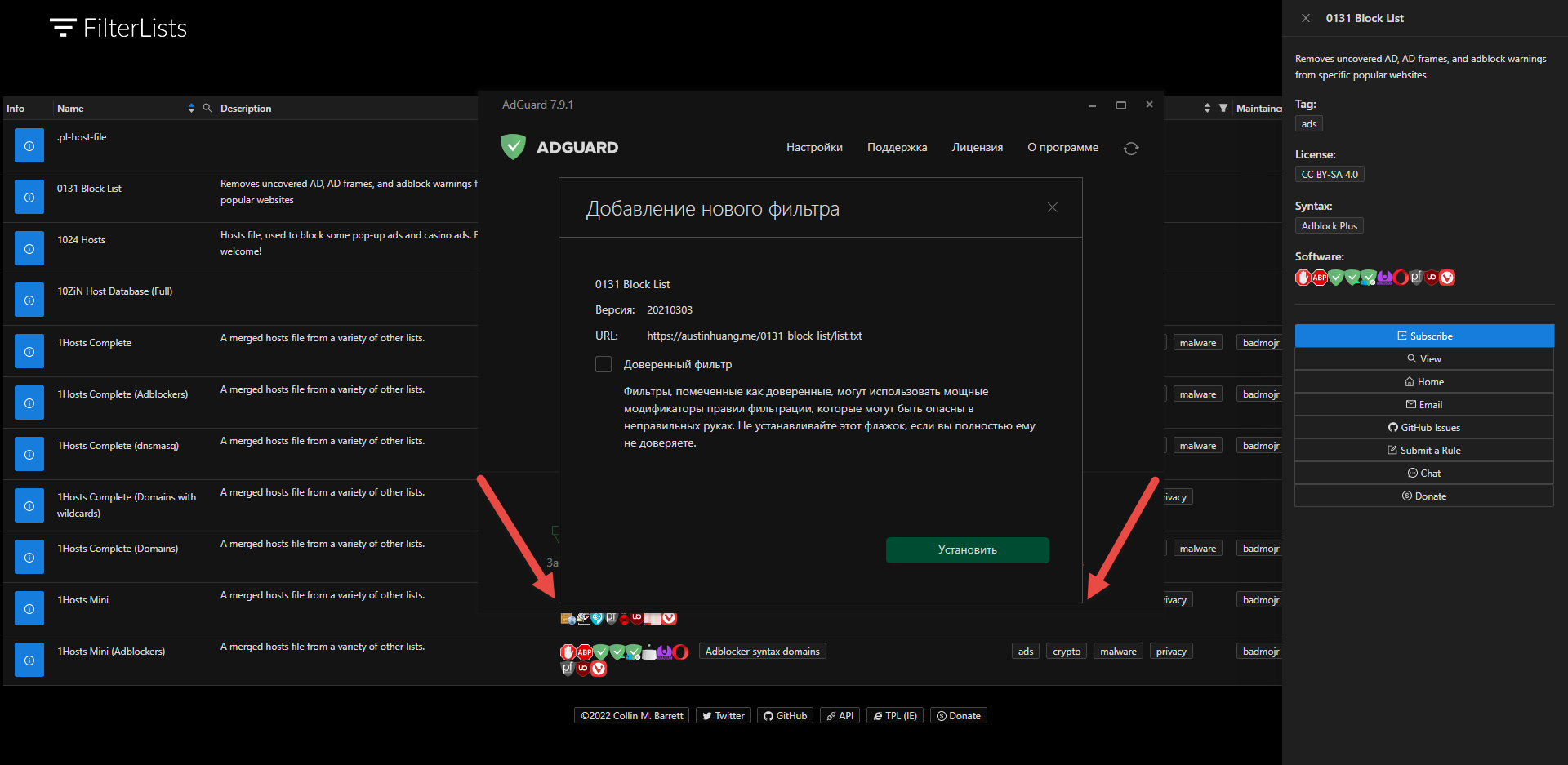Open info for 1Hosts Complete (dnsmasq)
This screenshot has width=1568, height=765.
[x=29, y=455]
